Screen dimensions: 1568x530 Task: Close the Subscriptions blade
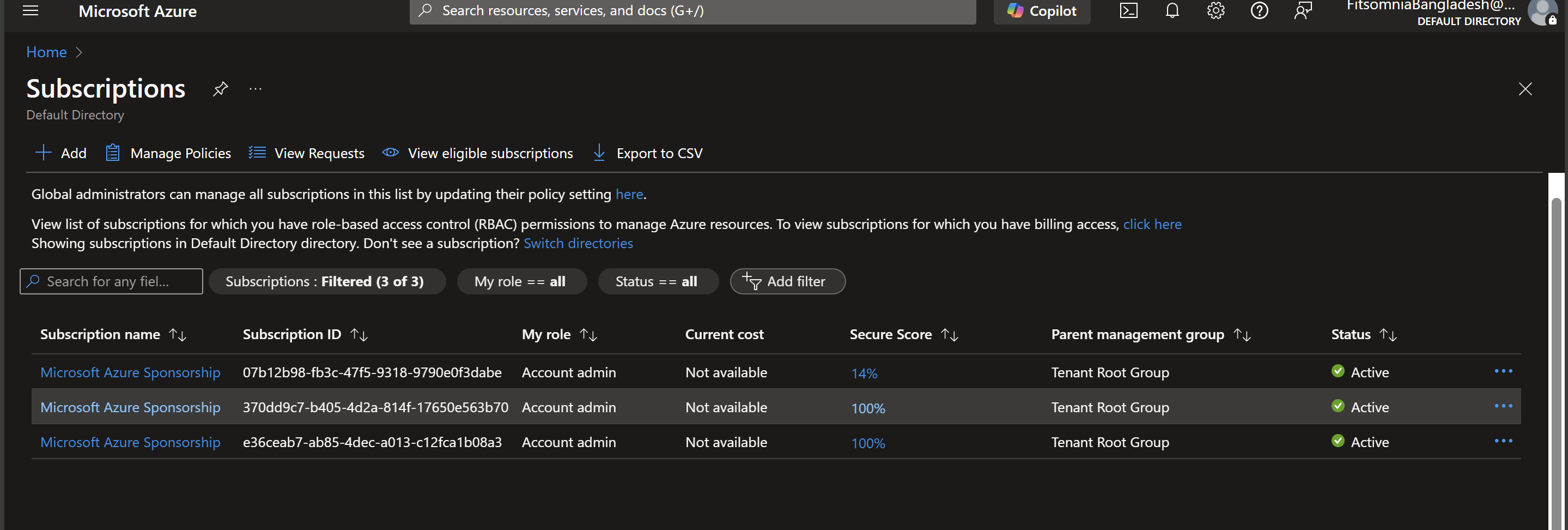[x=1525, y=89]
